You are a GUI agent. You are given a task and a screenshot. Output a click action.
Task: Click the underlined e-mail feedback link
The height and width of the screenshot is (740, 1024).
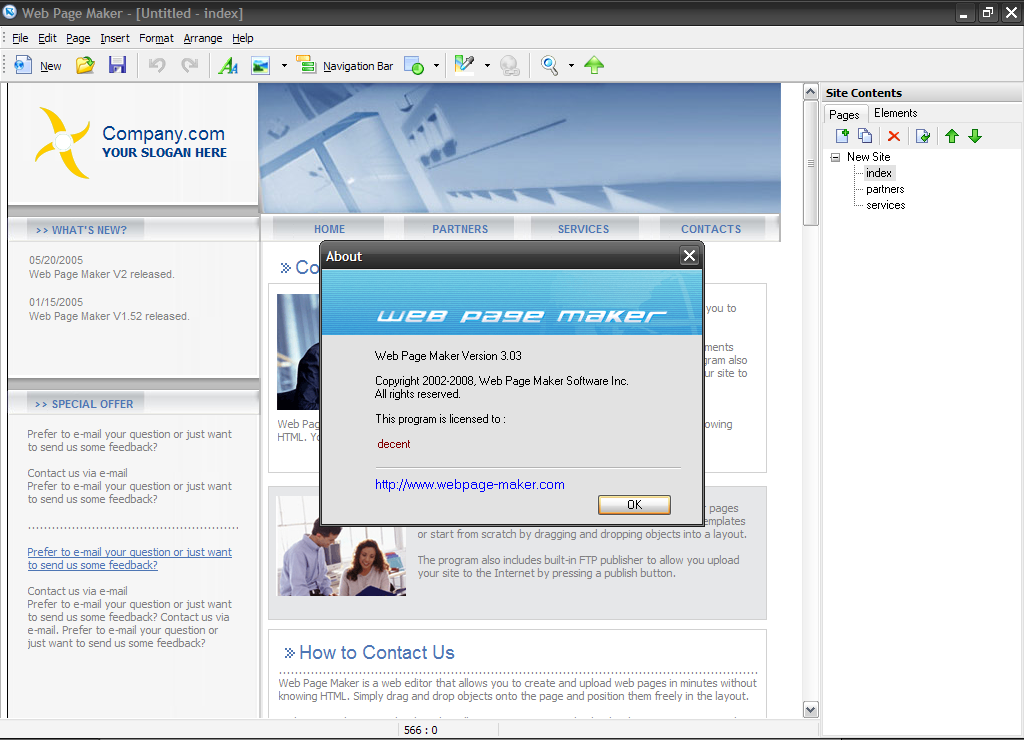tap(129, 558)
